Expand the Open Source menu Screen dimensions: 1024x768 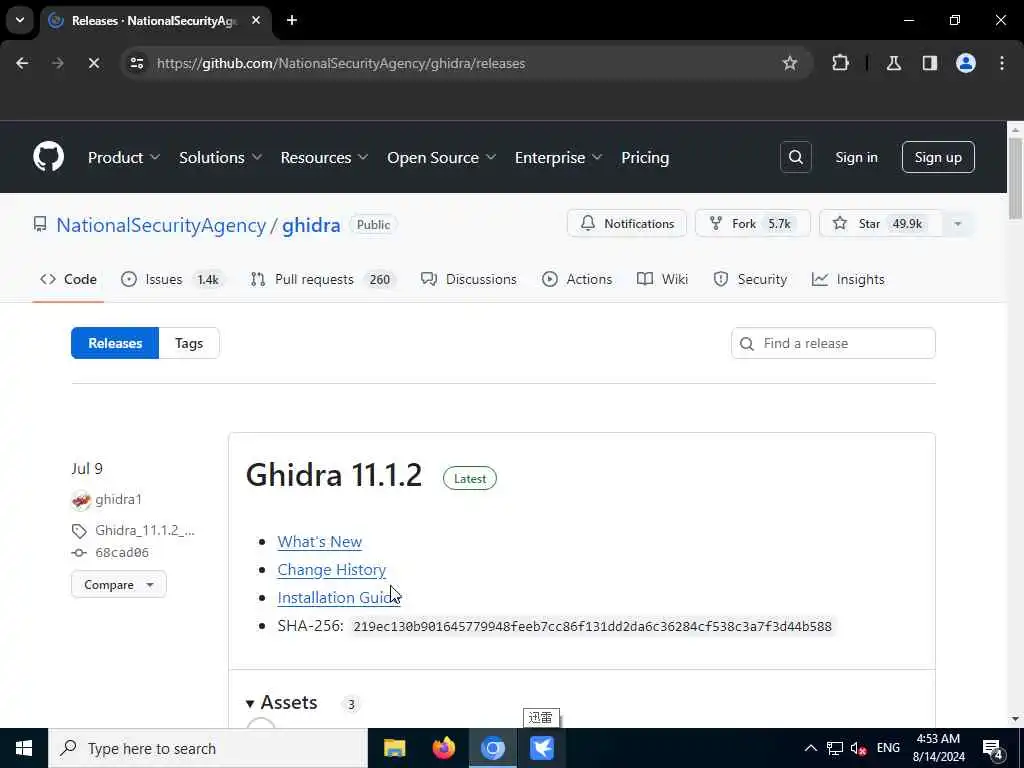coord(442,157)
